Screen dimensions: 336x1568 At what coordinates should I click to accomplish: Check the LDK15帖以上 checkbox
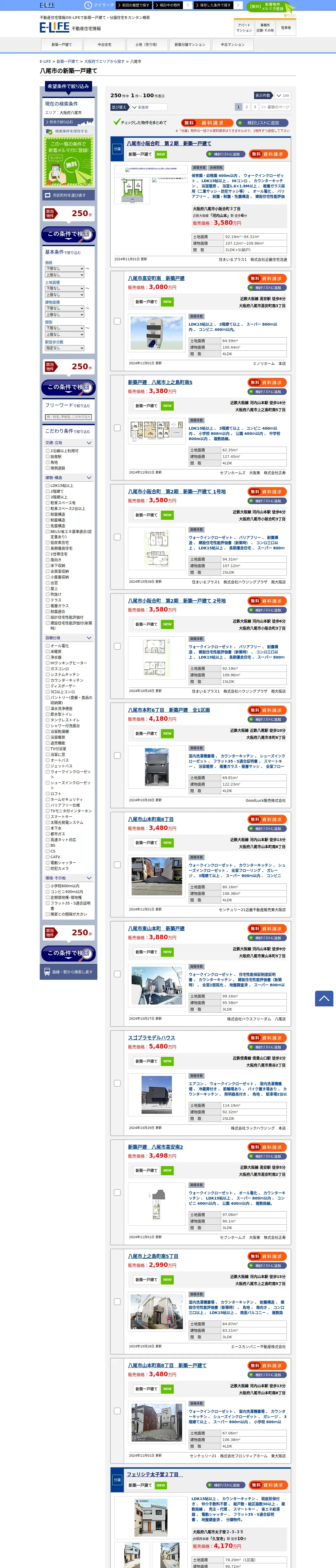tap(48, 486)
